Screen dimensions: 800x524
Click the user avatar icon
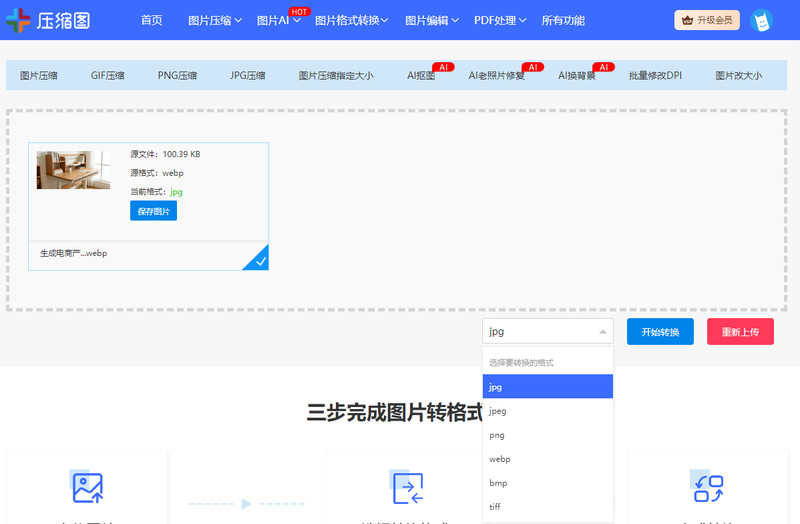(762, 20)
